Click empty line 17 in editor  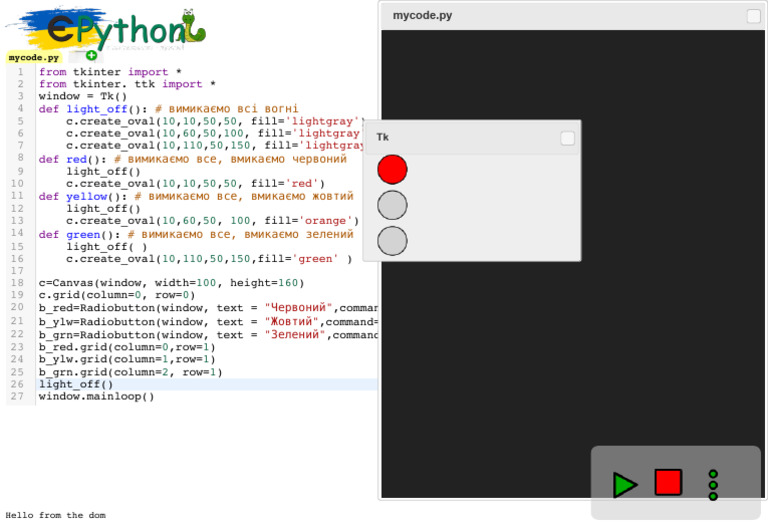click(x=206, y=271)
